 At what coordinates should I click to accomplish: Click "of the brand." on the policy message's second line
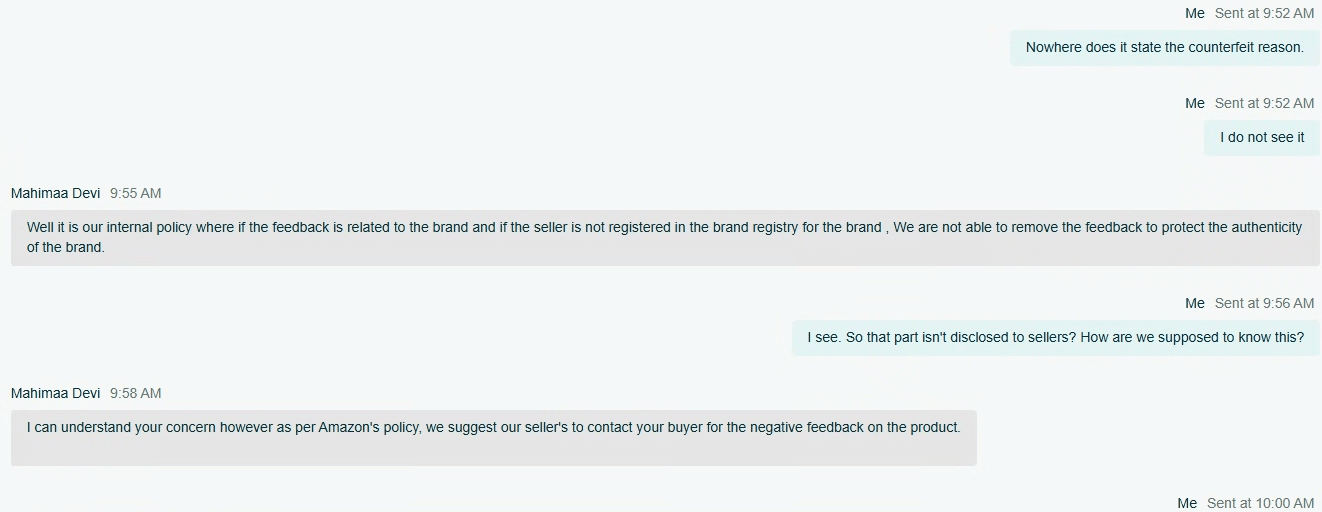(66, 247)
